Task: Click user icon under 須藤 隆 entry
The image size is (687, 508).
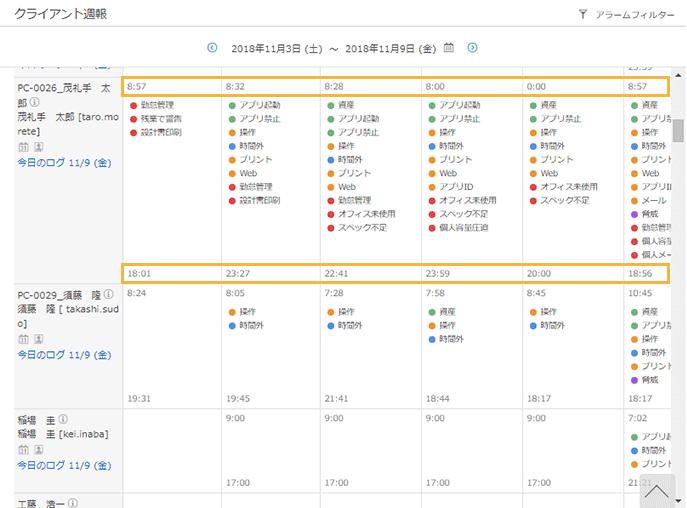Action: [37, 339]
